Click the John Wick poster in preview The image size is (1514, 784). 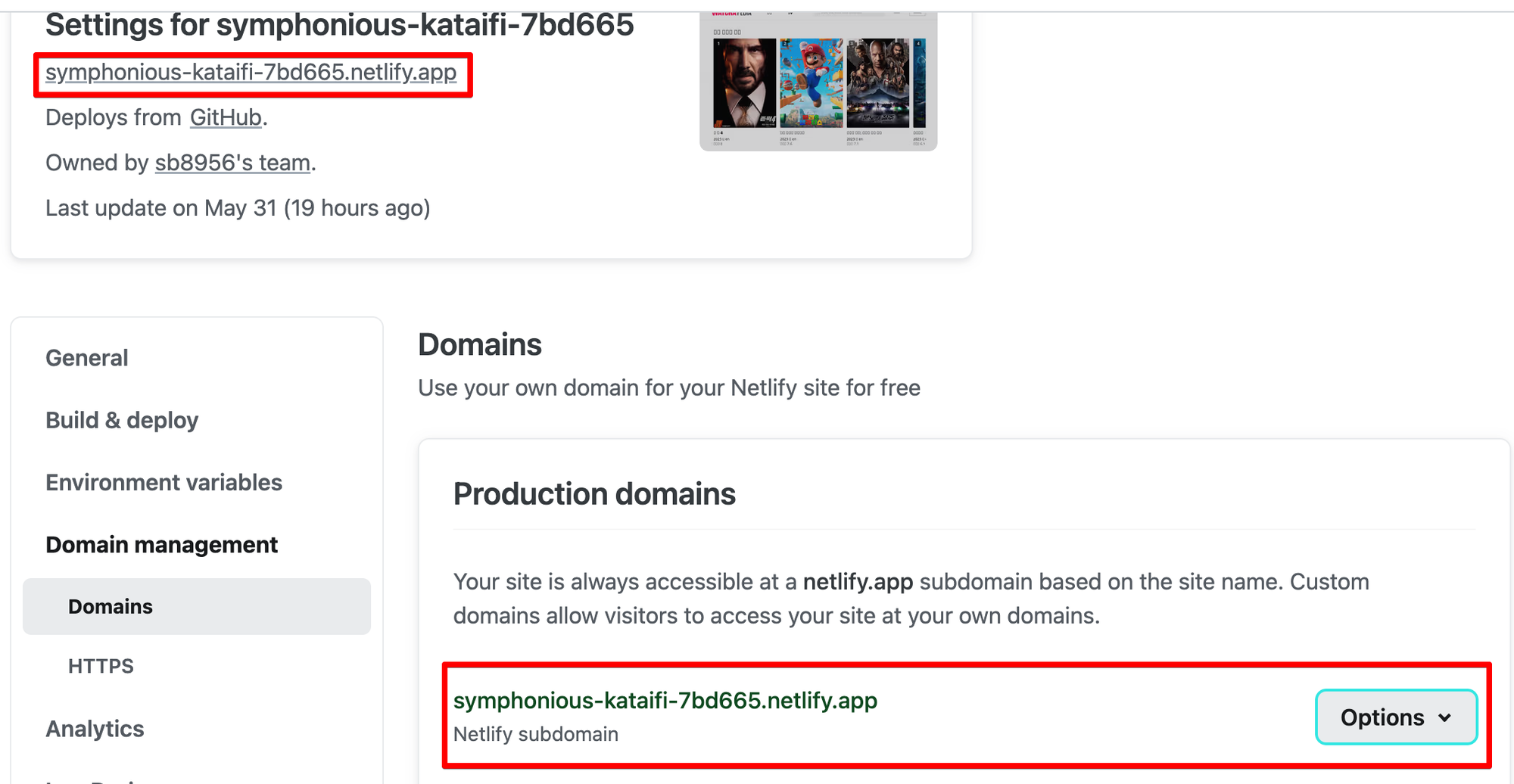(x=744, y=83)
